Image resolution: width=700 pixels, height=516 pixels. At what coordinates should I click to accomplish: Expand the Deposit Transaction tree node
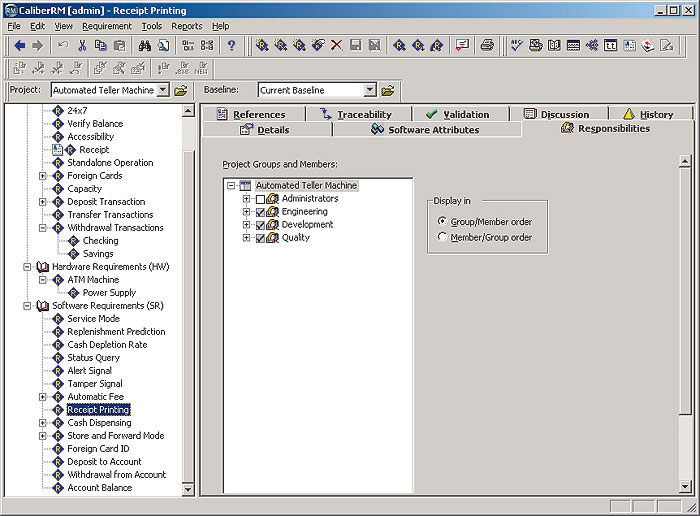42,202
